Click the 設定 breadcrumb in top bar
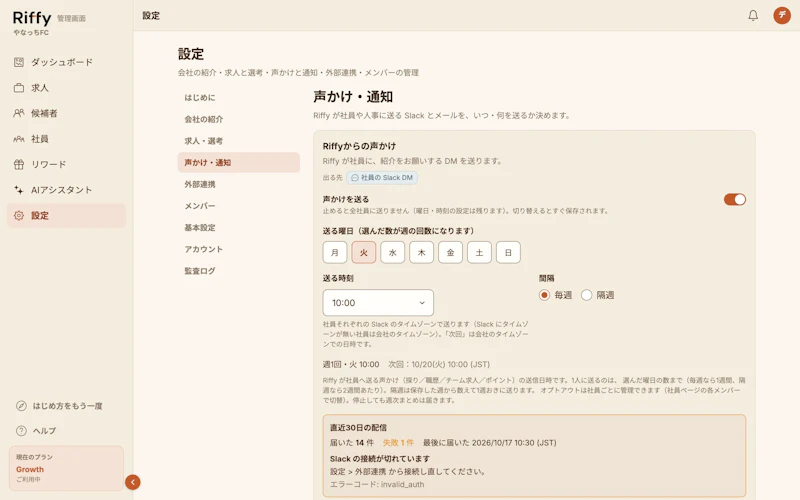The height and width of the screenshot is (500, 800). coord(151,16)
